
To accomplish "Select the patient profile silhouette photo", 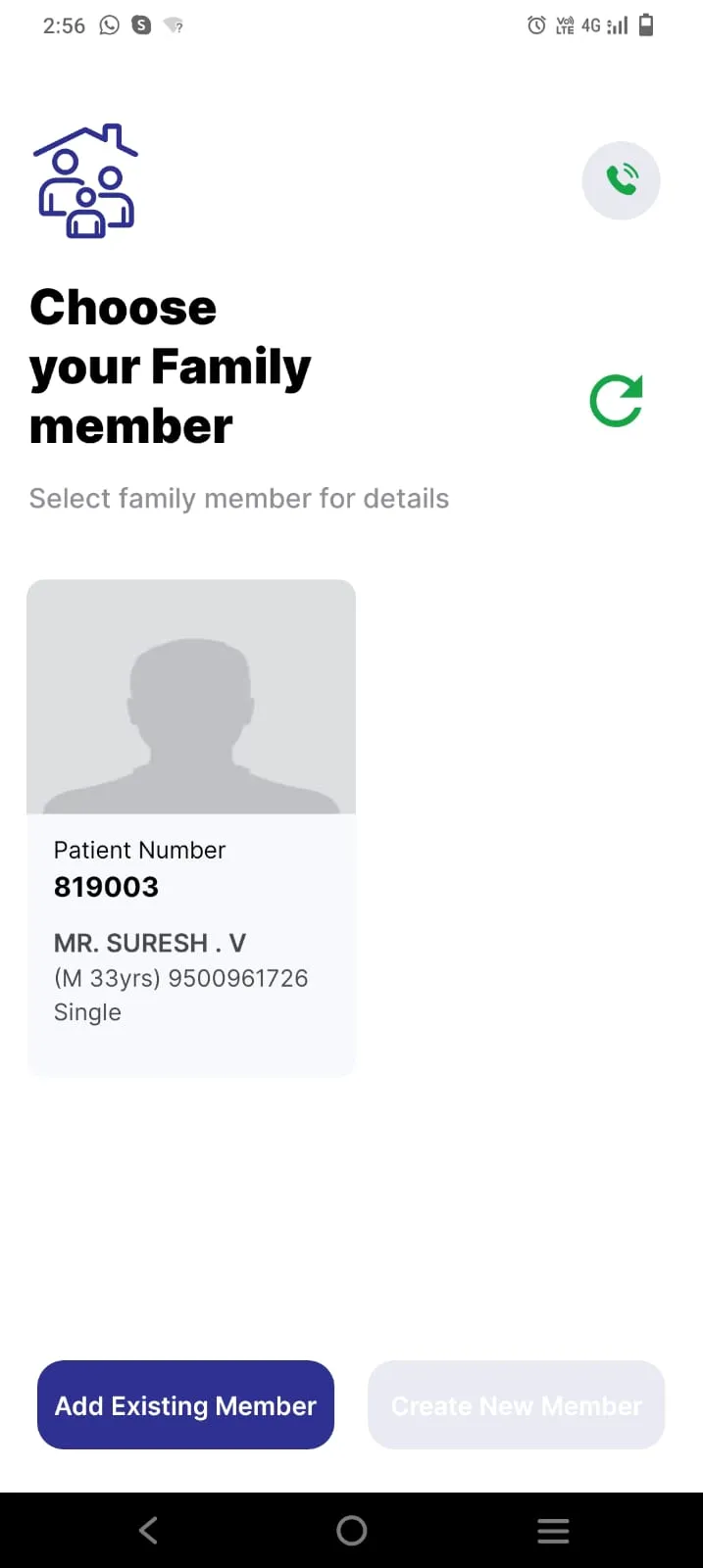I will [191, 697].
